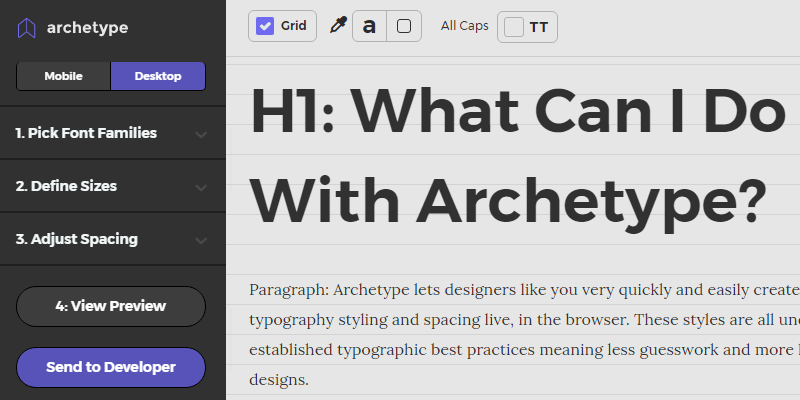The width and height of the screenshot is (800, 400).
Task: Open the 2. Define Sizes section
Action: [66, 186]
